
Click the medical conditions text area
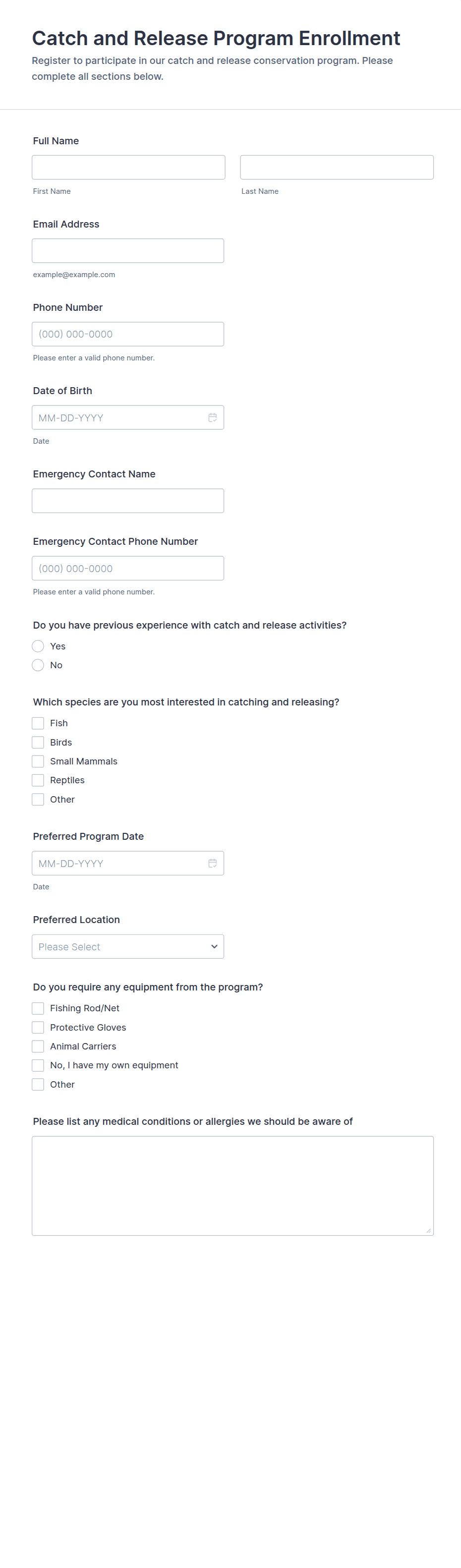coord(232,1185)
